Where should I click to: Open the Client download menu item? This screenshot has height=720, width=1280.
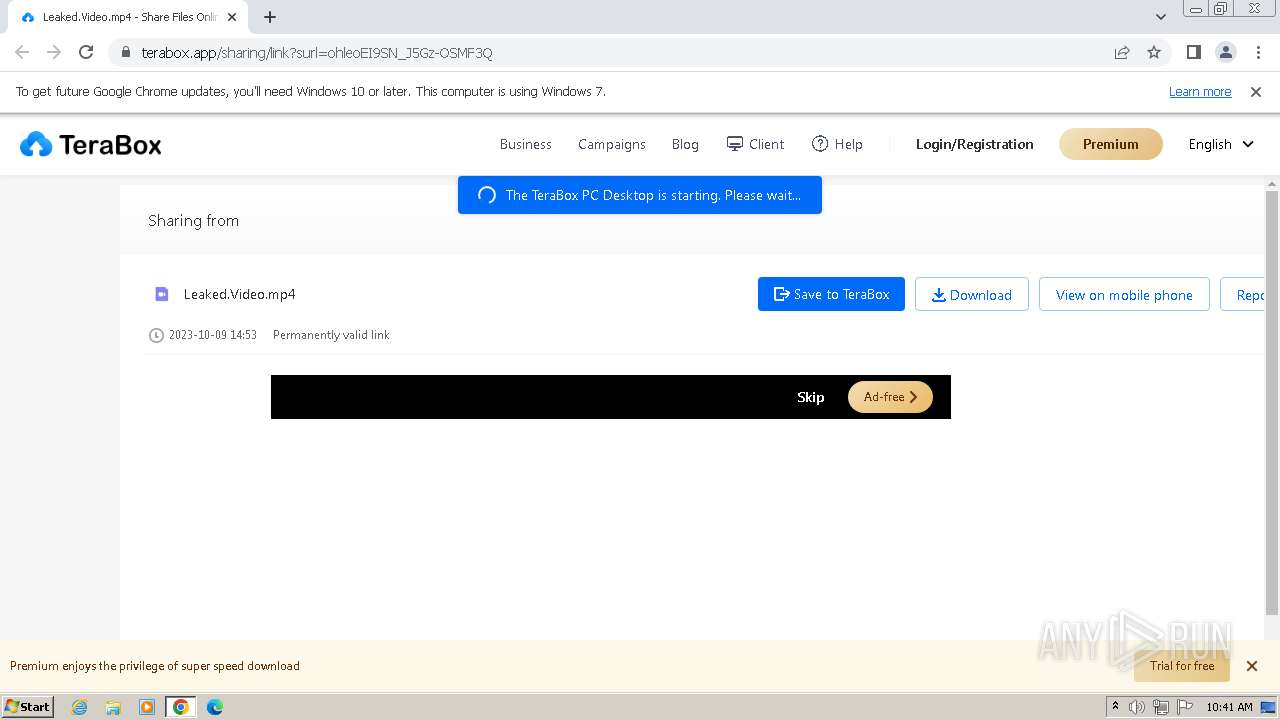(x=755, y=145)
